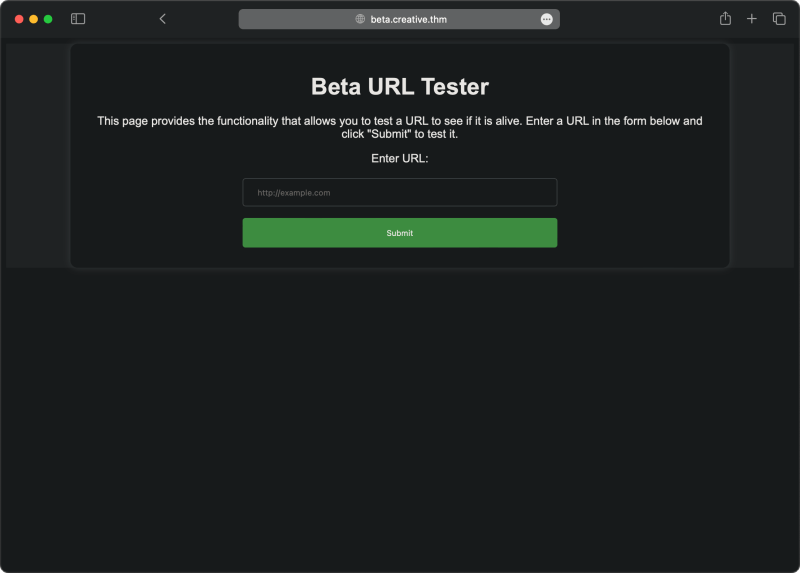Select the page description paragraph about testing a URL

coord(399,128)
